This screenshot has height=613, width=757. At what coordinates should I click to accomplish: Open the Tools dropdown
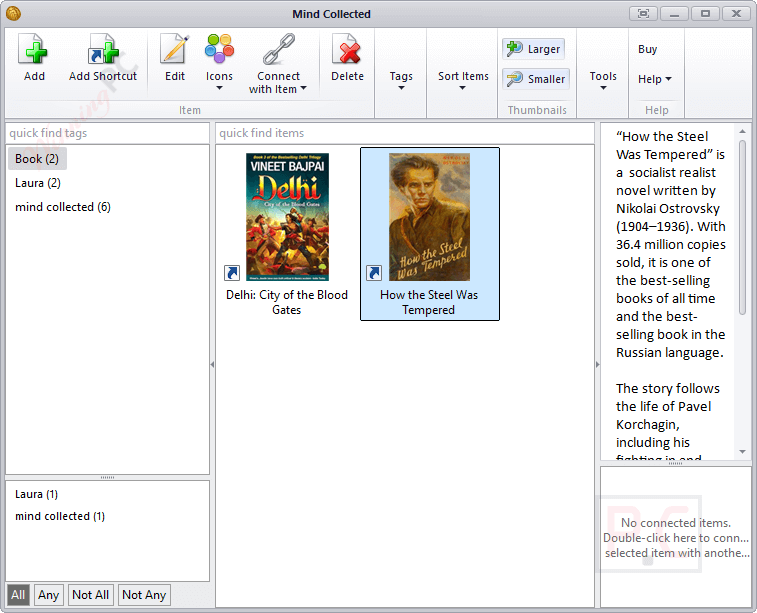603,80
